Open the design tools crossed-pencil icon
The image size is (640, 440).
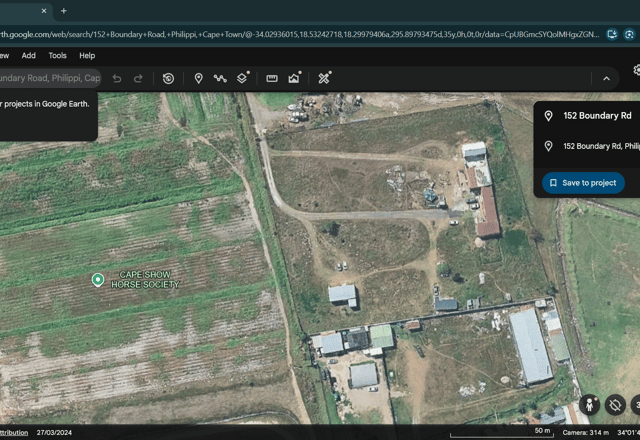coord(324,78)
